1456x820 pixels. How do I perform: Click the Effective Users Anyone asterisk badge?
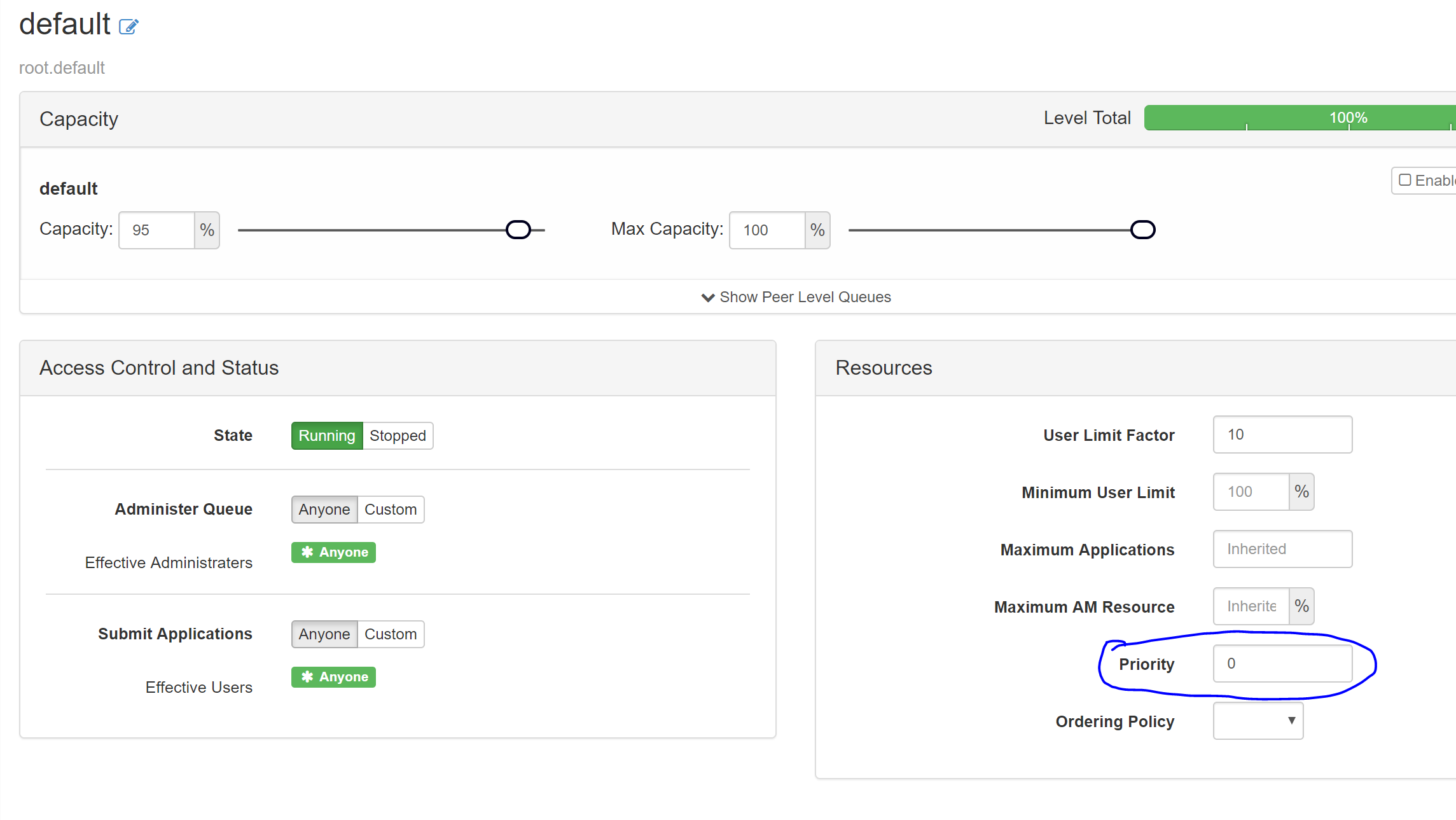click(x=333, y=677)
